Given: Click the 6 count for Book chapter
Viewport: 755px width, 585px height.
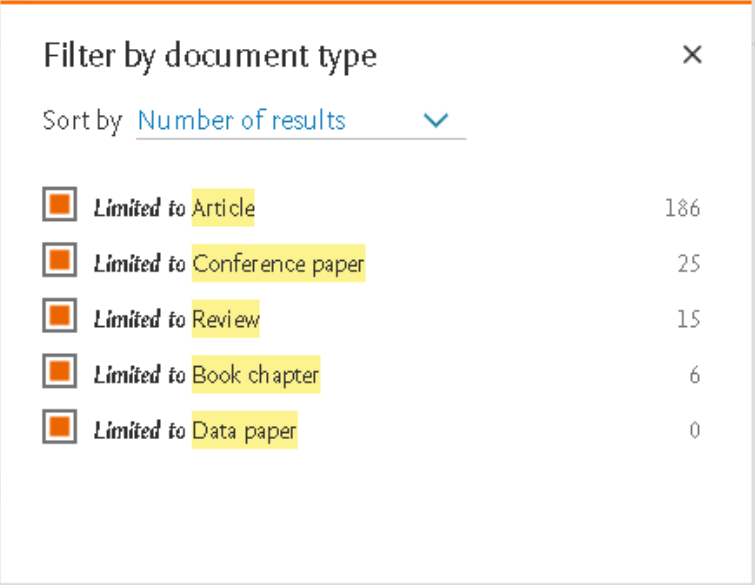Looking at the screenshot, I should pos(694,376).
